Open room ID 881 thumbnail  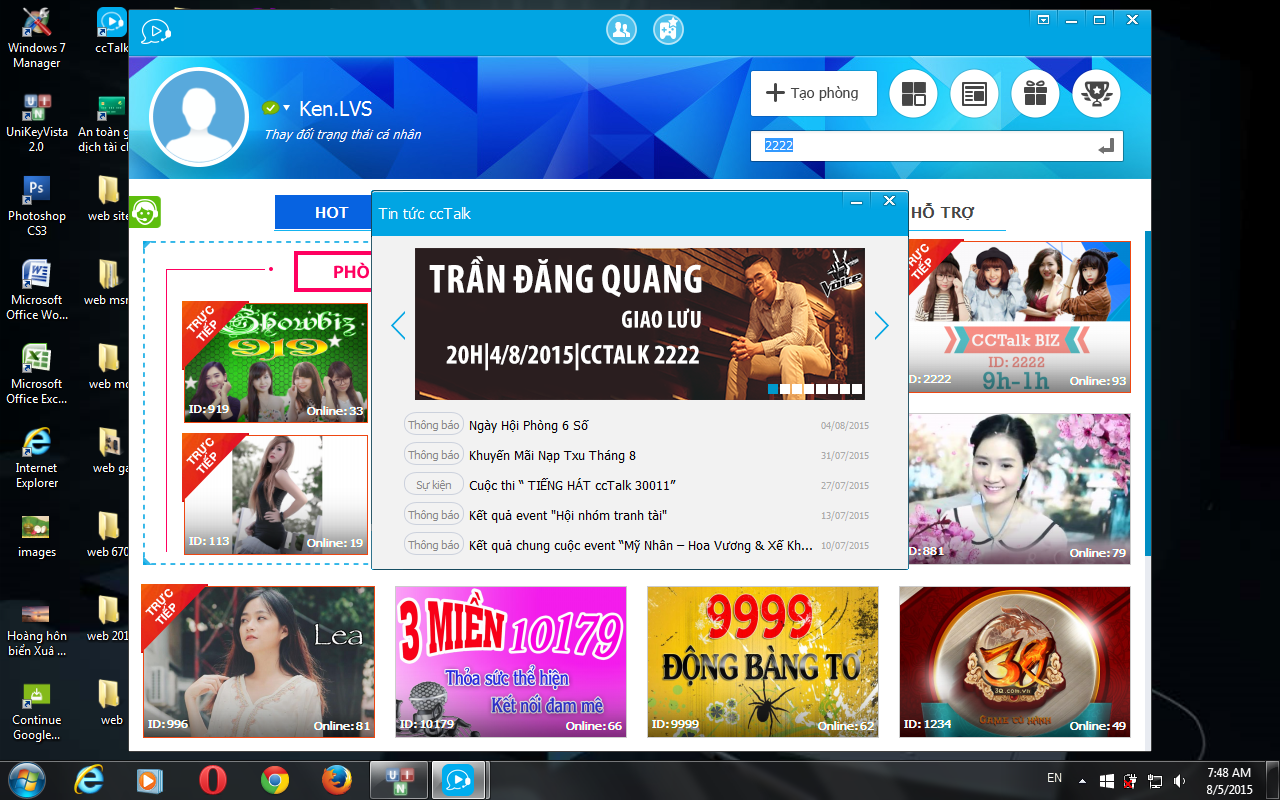(1019, 489)
